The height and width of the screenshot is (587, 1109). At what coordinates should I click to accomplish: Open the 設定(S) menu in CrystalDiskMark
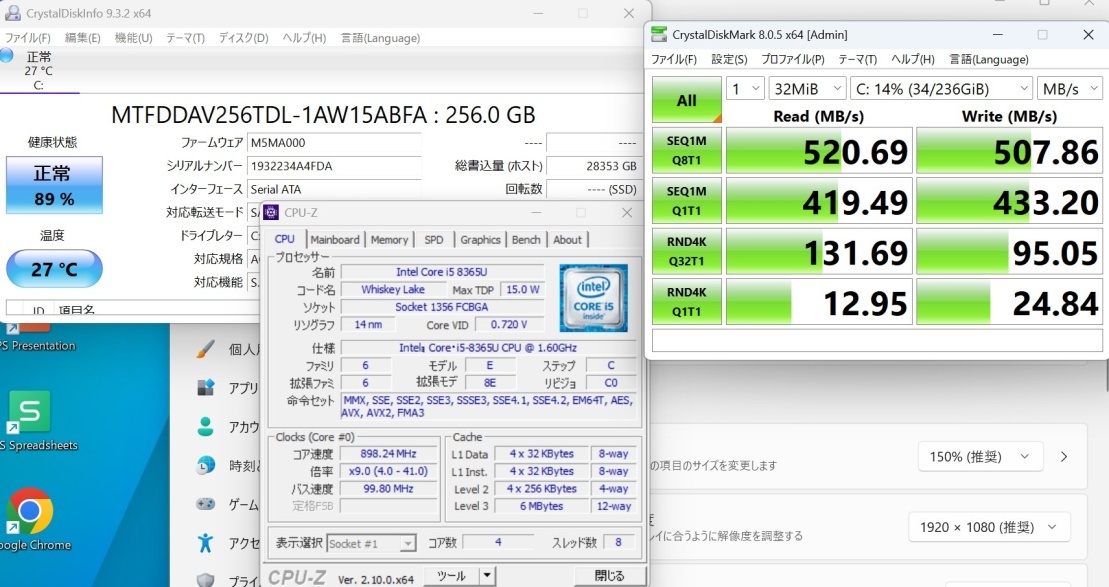pyautogui.click(x=729, y=59)
